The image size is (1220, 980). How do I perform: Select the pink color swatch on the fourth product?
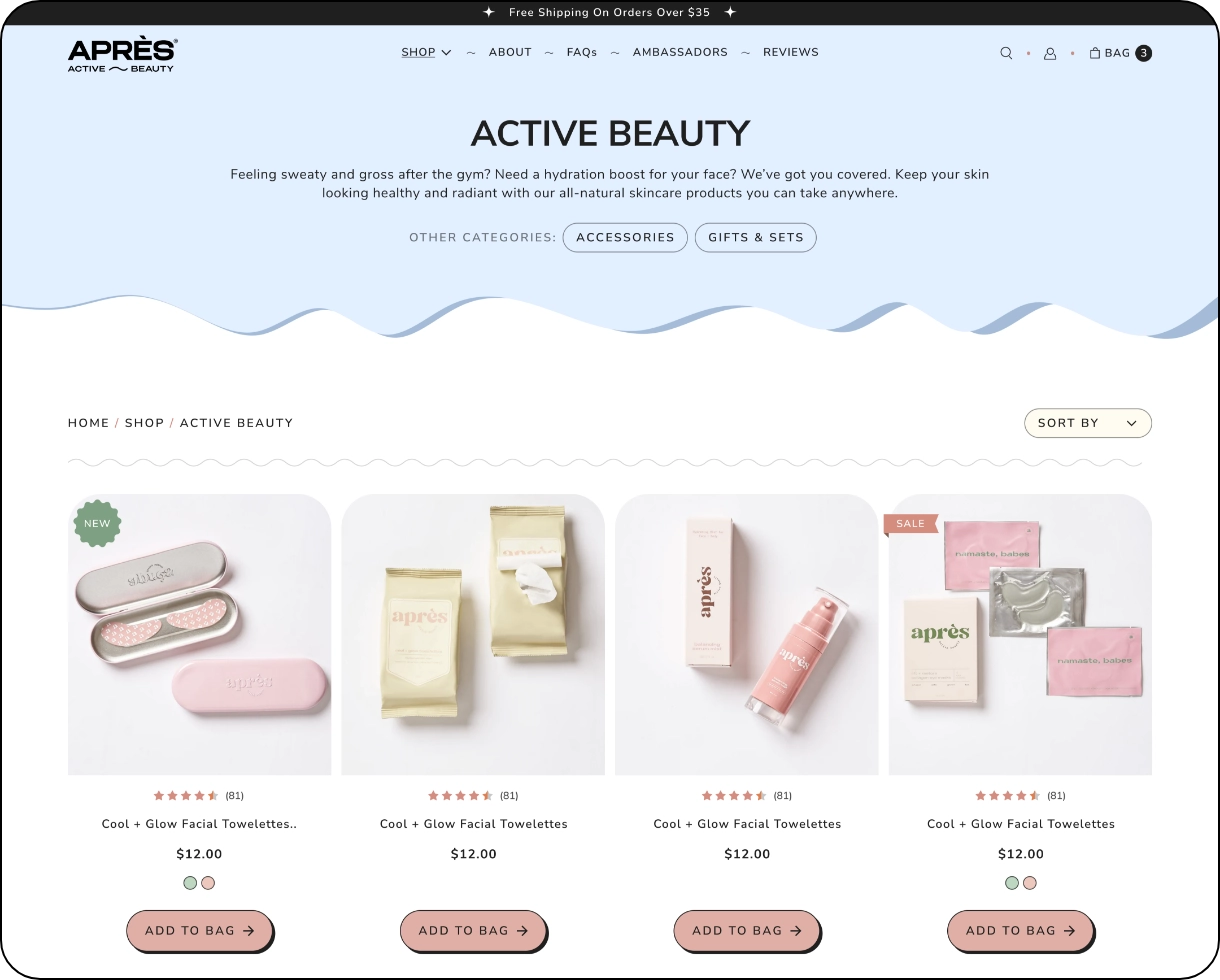(1030, 883)
